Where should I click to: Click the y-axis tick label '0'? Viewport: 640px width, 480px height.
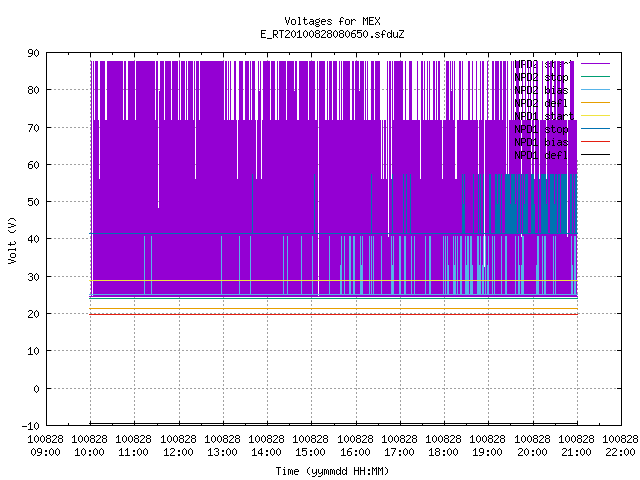click(36, 389)
